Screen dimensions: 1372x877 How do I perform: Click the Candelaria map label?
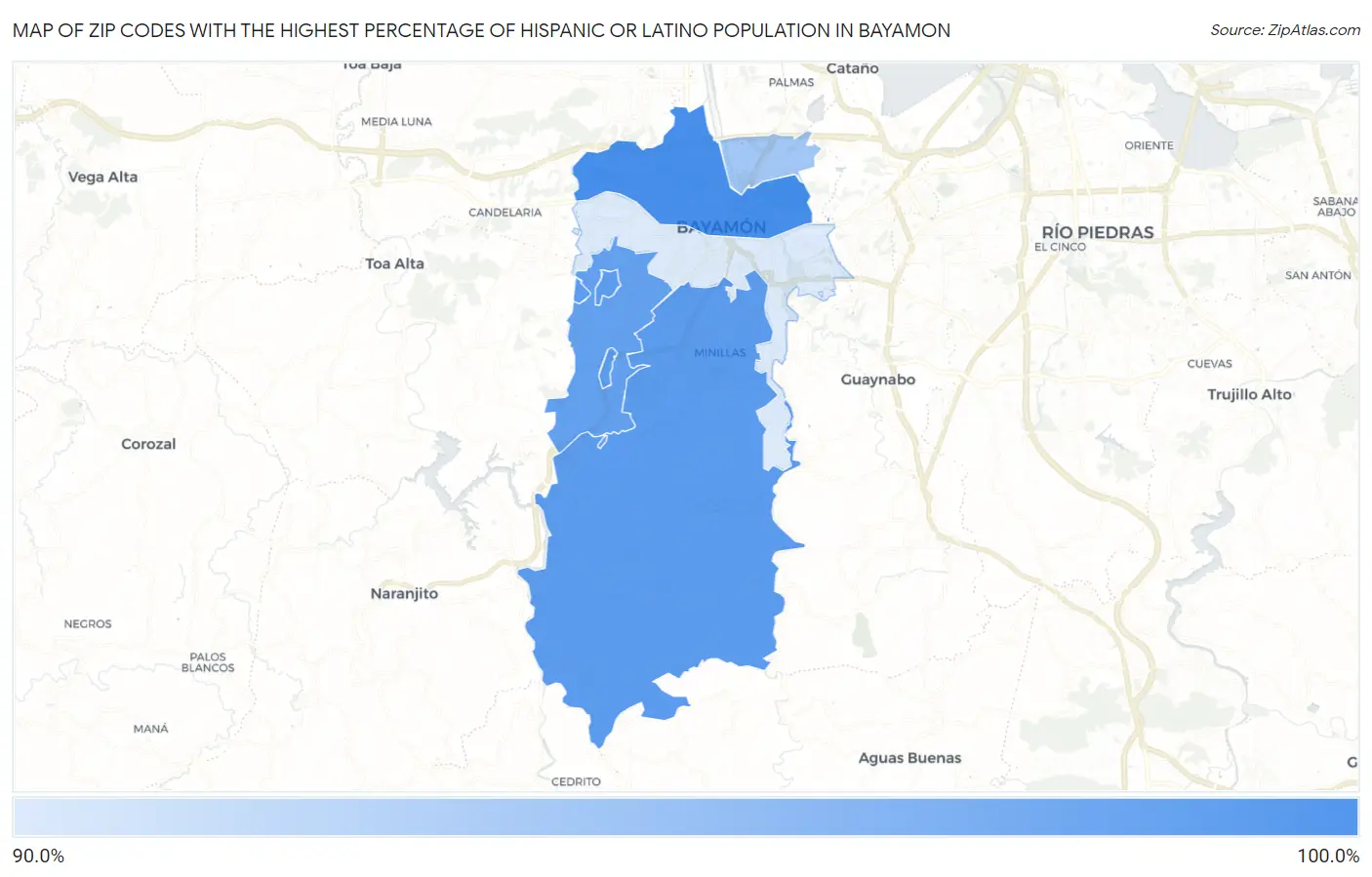(x=504, y=213)
